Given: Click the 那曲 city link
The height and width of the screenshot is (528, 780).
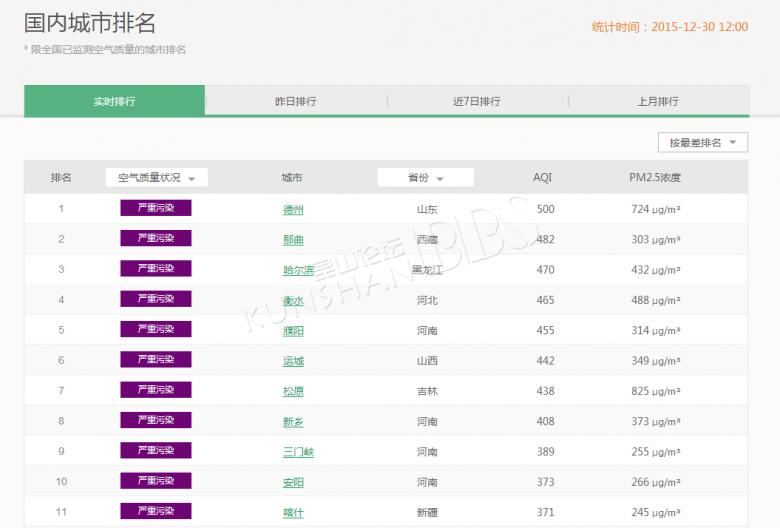Looking at the screenshot, I should tap(293, 240).
